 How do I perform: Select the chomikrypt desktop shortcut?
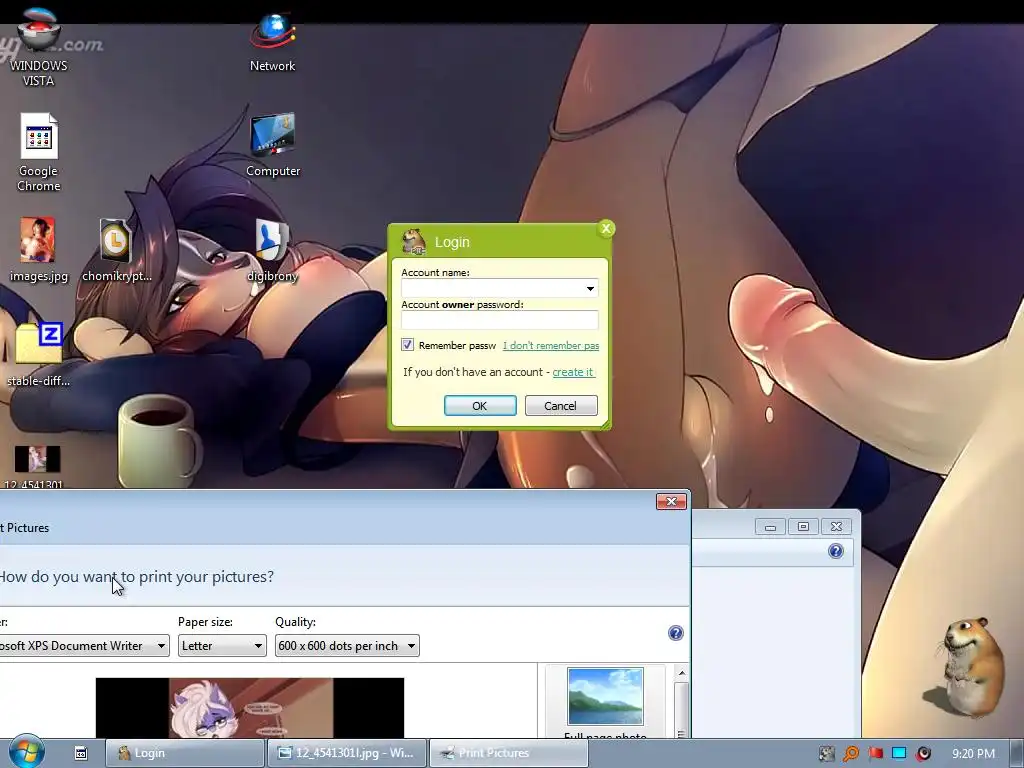click(x=116, y=249)
